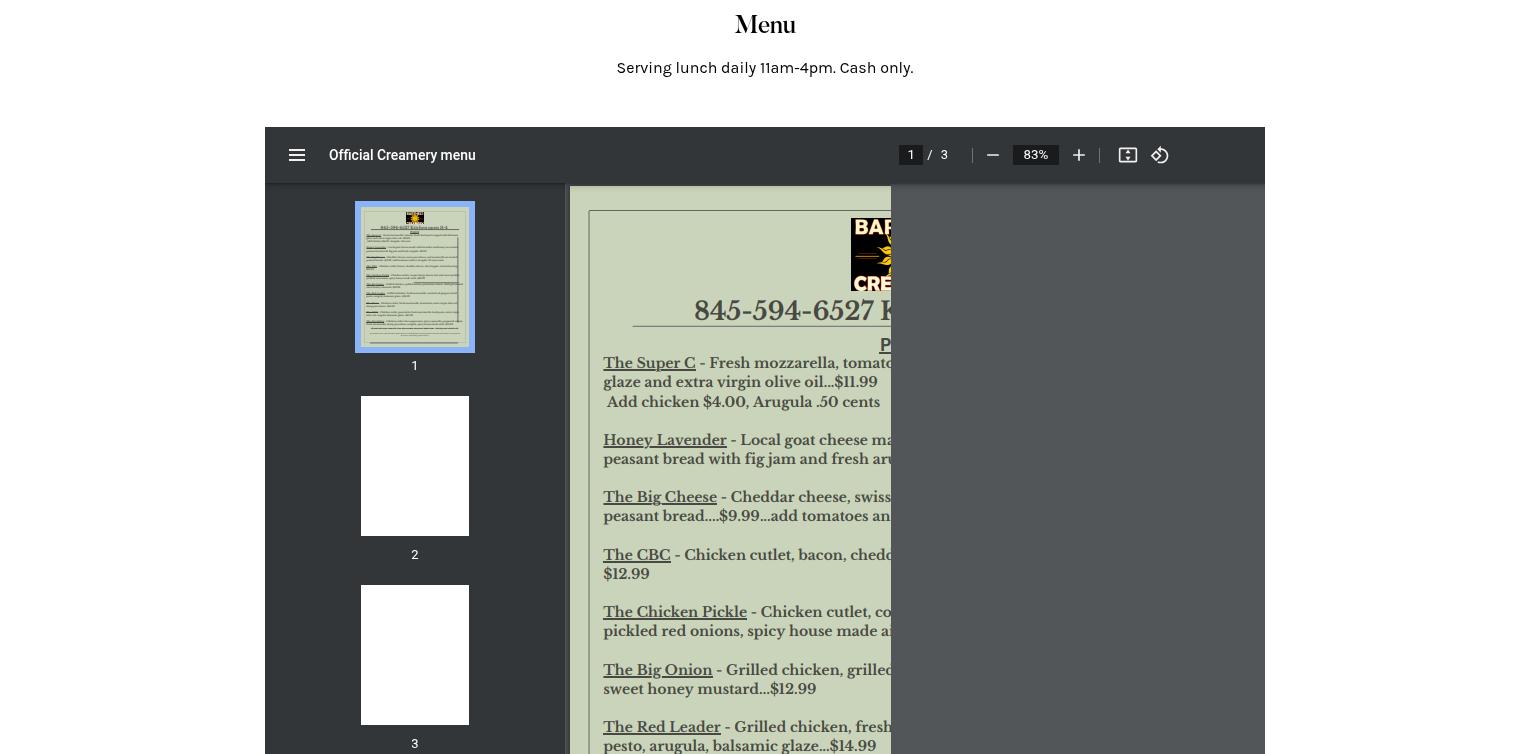Click 'The Super C' menu item

(x=649, y=363)
